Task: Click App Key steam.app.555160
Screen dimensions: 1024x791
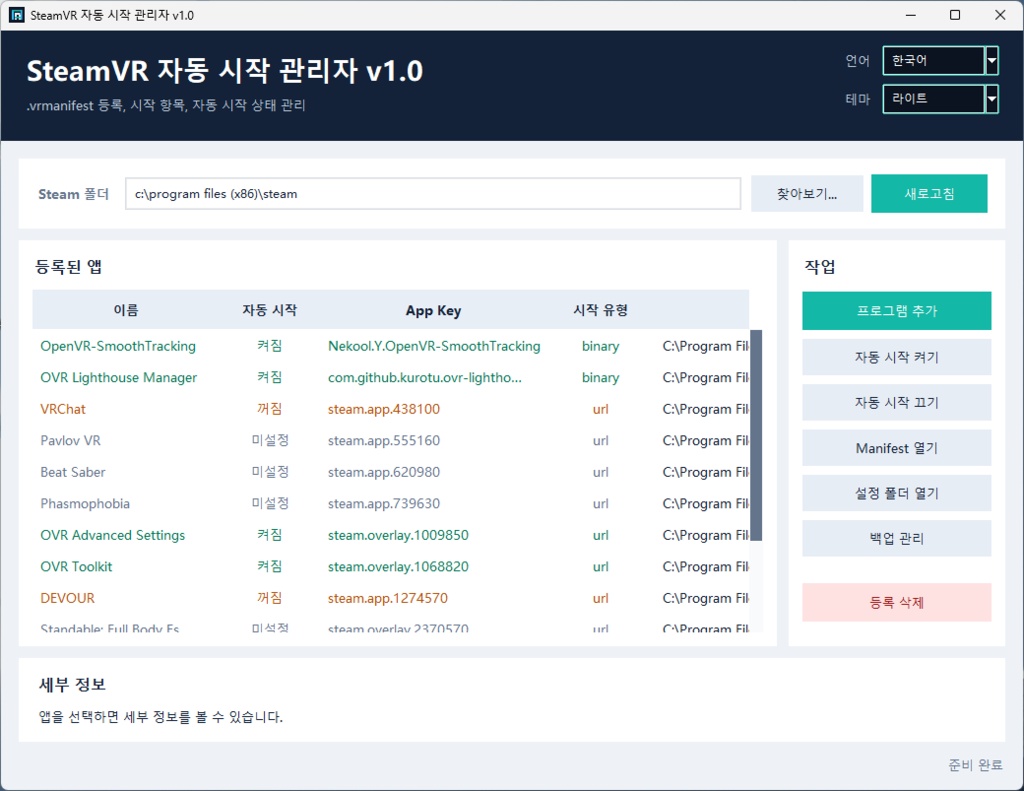Action: 383,440
